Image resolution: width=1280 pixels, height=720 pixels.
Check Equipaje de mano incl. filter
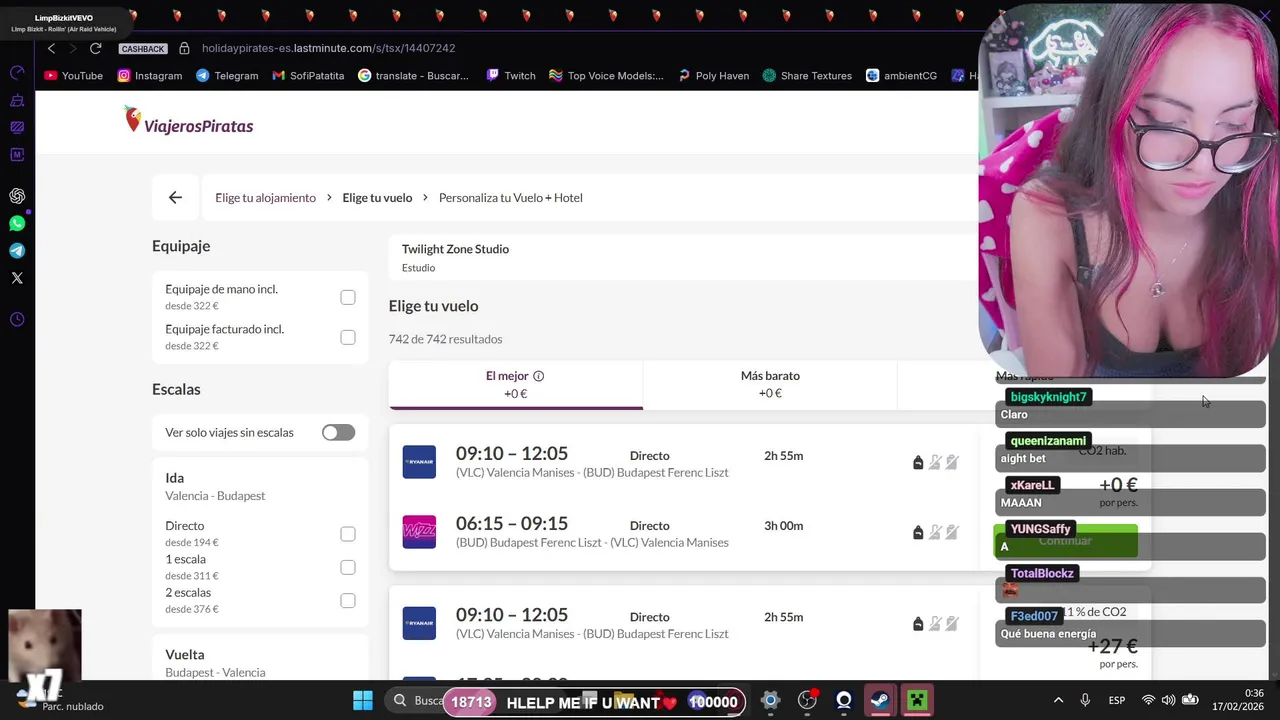(347, 297)
